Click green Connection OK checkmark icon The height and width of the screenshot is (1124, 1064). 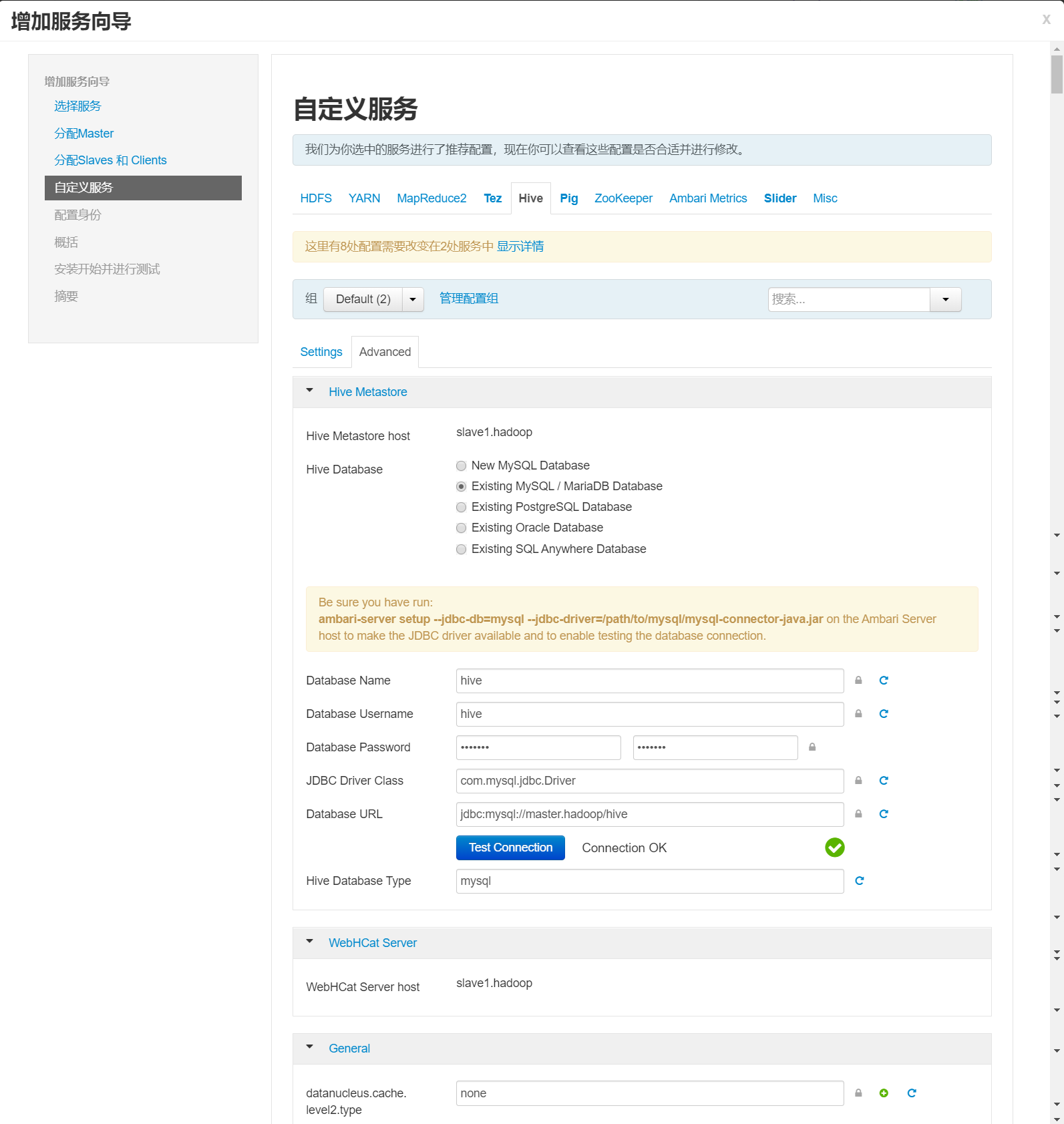[x=835, y=848]
